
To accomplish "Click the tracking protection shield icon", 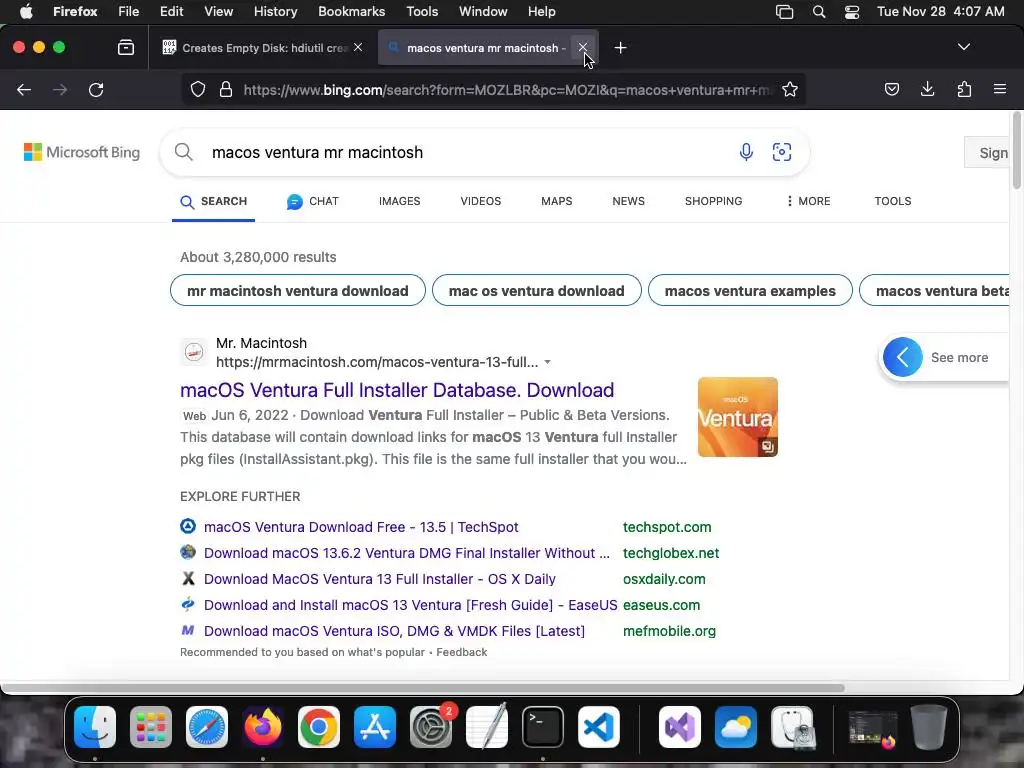I will [x=198, y=89].
